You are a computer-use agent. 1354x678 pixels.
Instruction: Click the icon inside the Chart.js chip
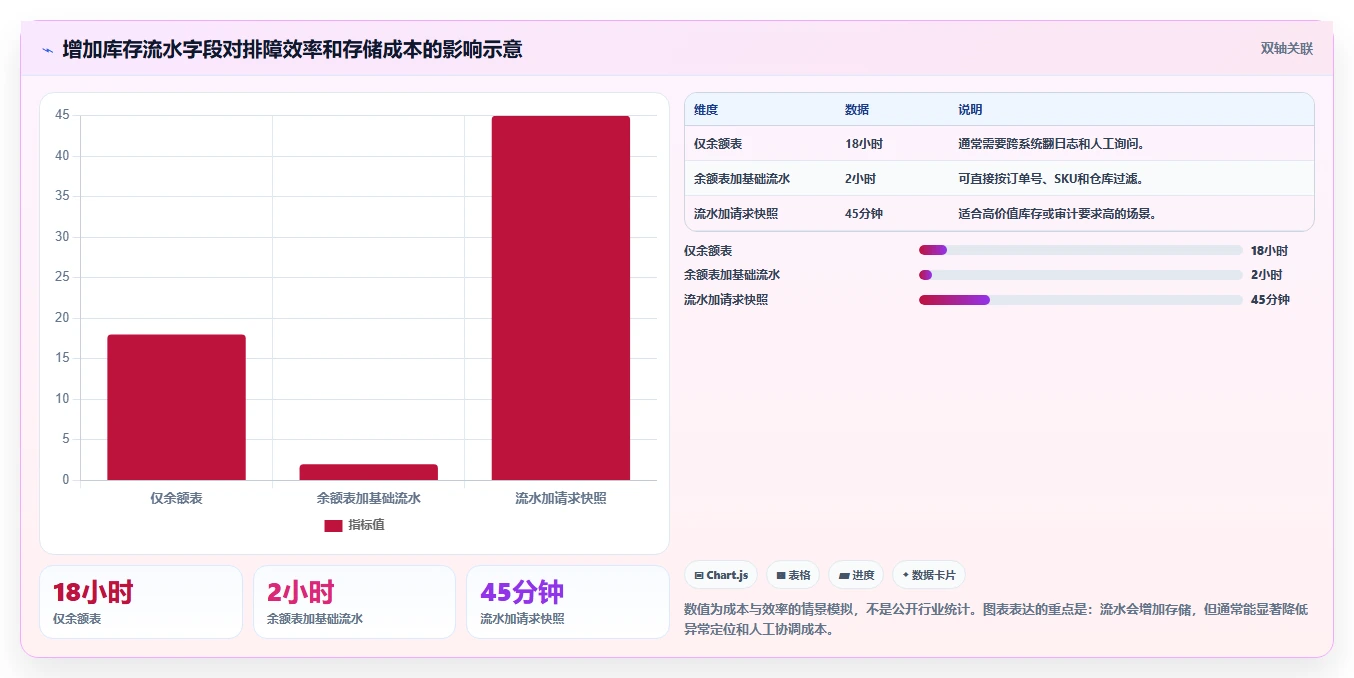click(699, 576)
